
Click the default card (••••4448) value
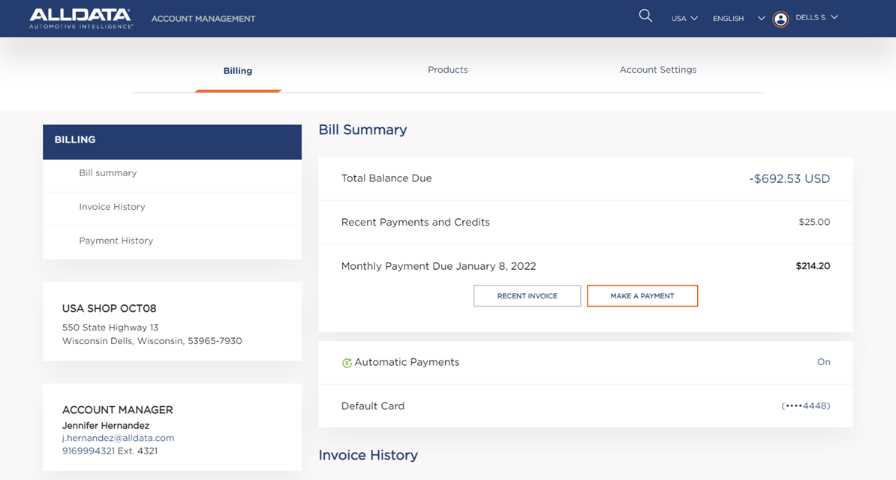[x=806, y=406]
